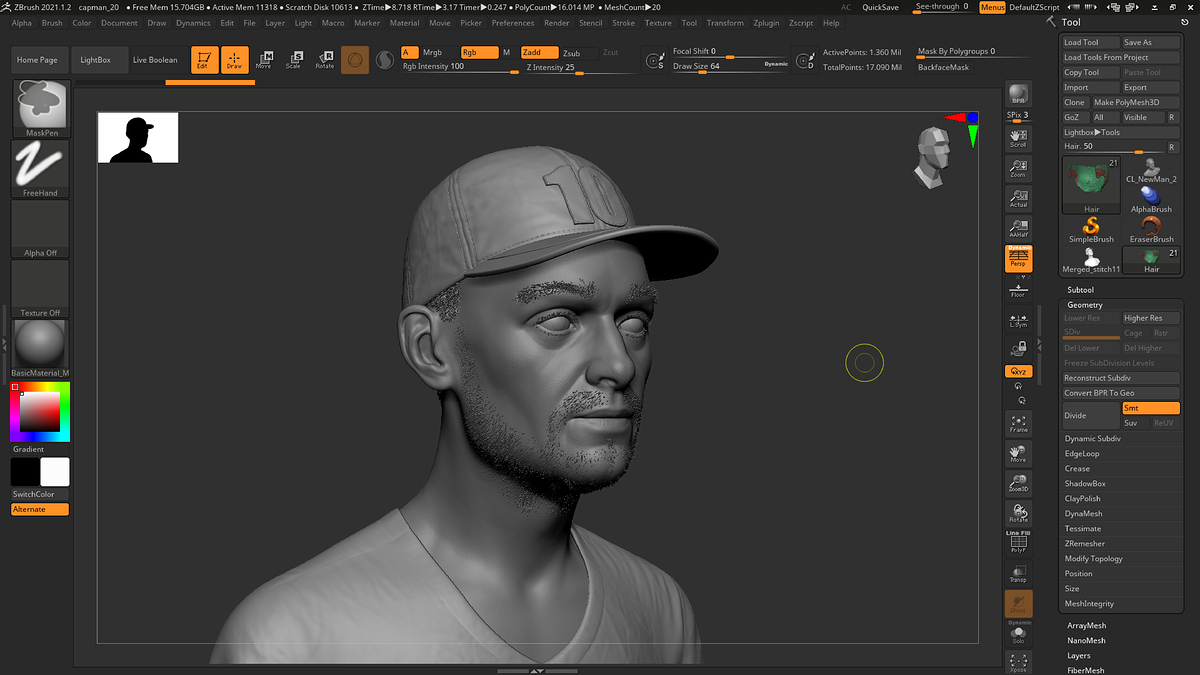Expand the NanoMesh section

click(x=1086, y=641)
